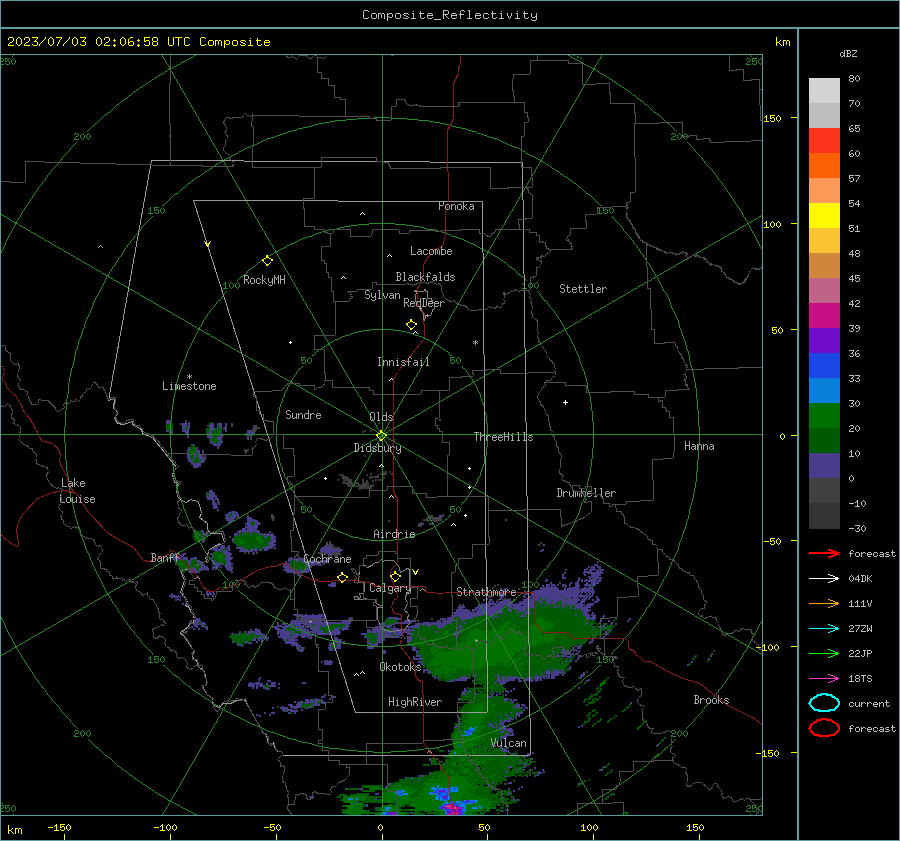Click the white 04DK arrow icon

pos(824,579)
